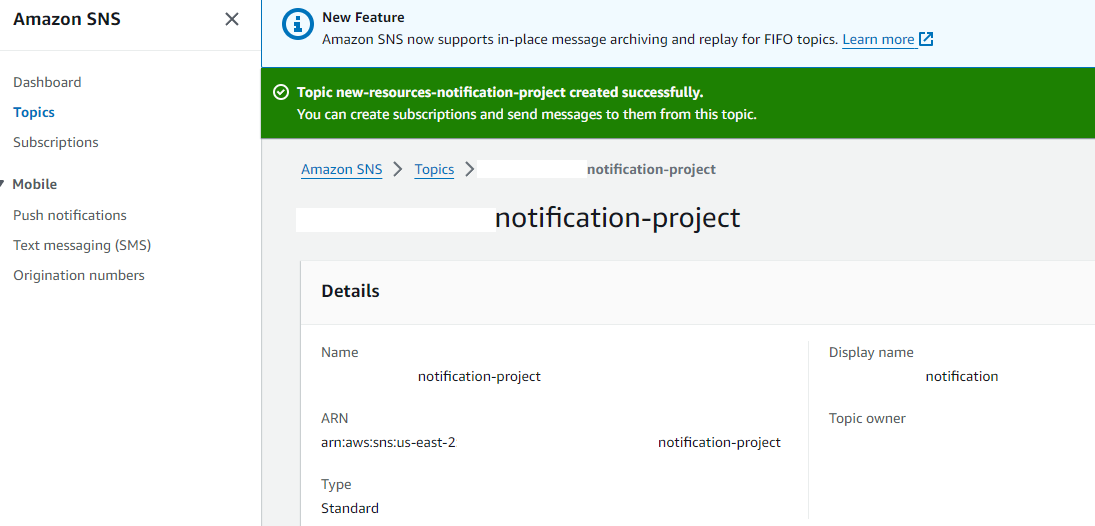Click the blue info icon in New Feature banner
This screenshot has width=1095, height=526.
(298, 24)
